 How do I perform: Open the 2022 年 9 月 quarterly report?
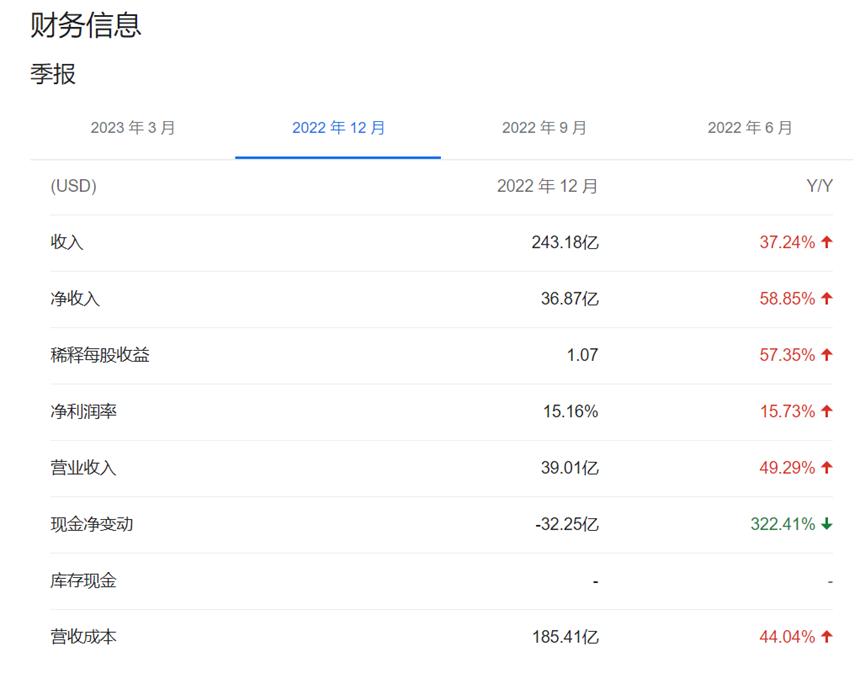544,128
